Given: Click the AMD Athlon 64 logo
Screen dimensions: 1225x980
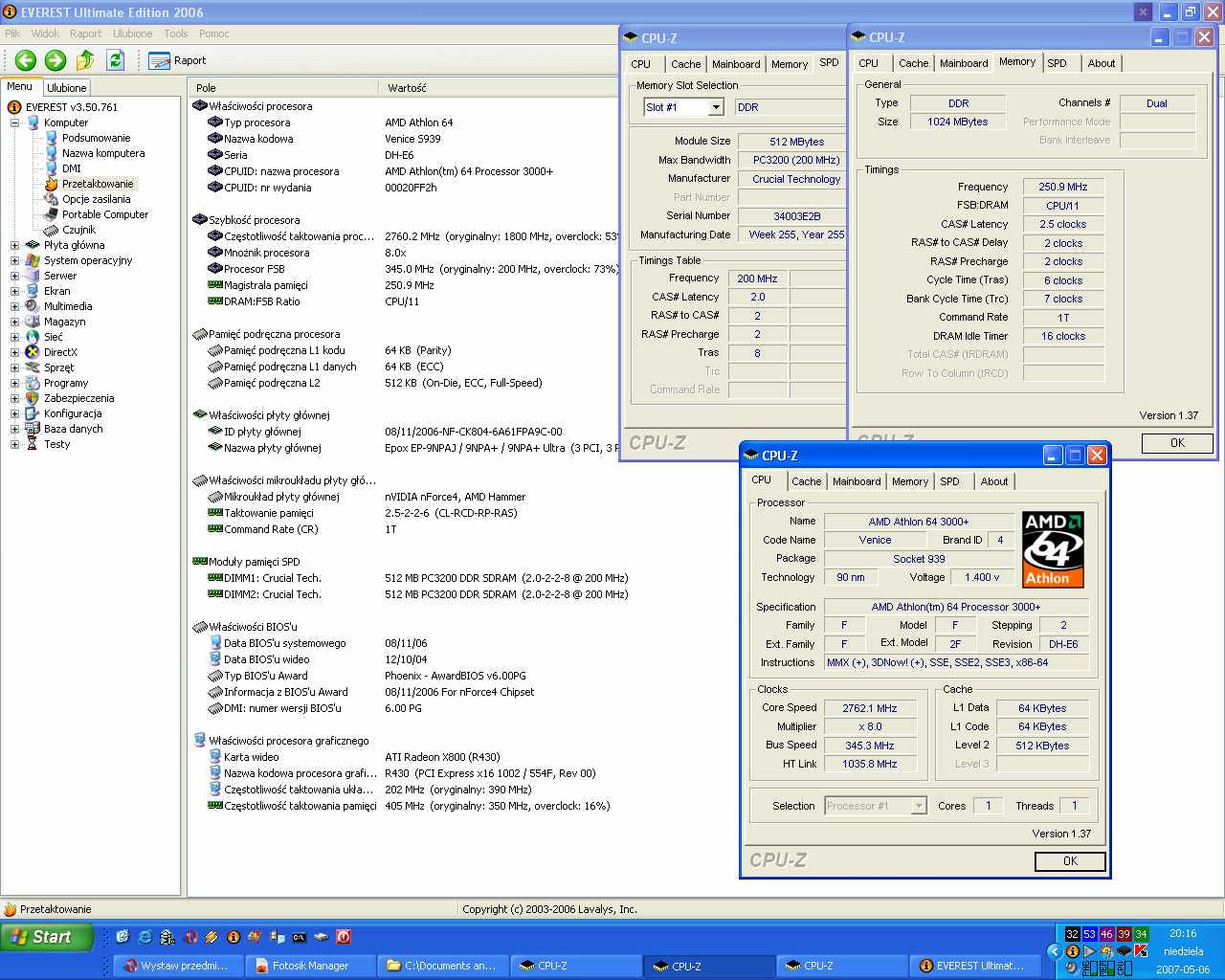Looking at the screenshot, I should point(1053,549).
